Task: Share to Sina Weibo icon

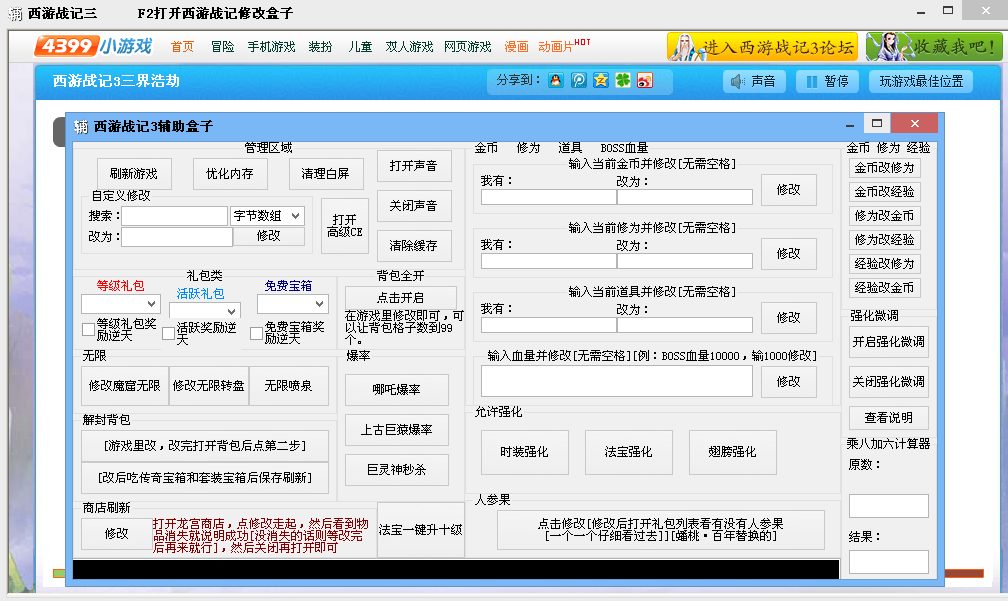Action: pos(645,80)
